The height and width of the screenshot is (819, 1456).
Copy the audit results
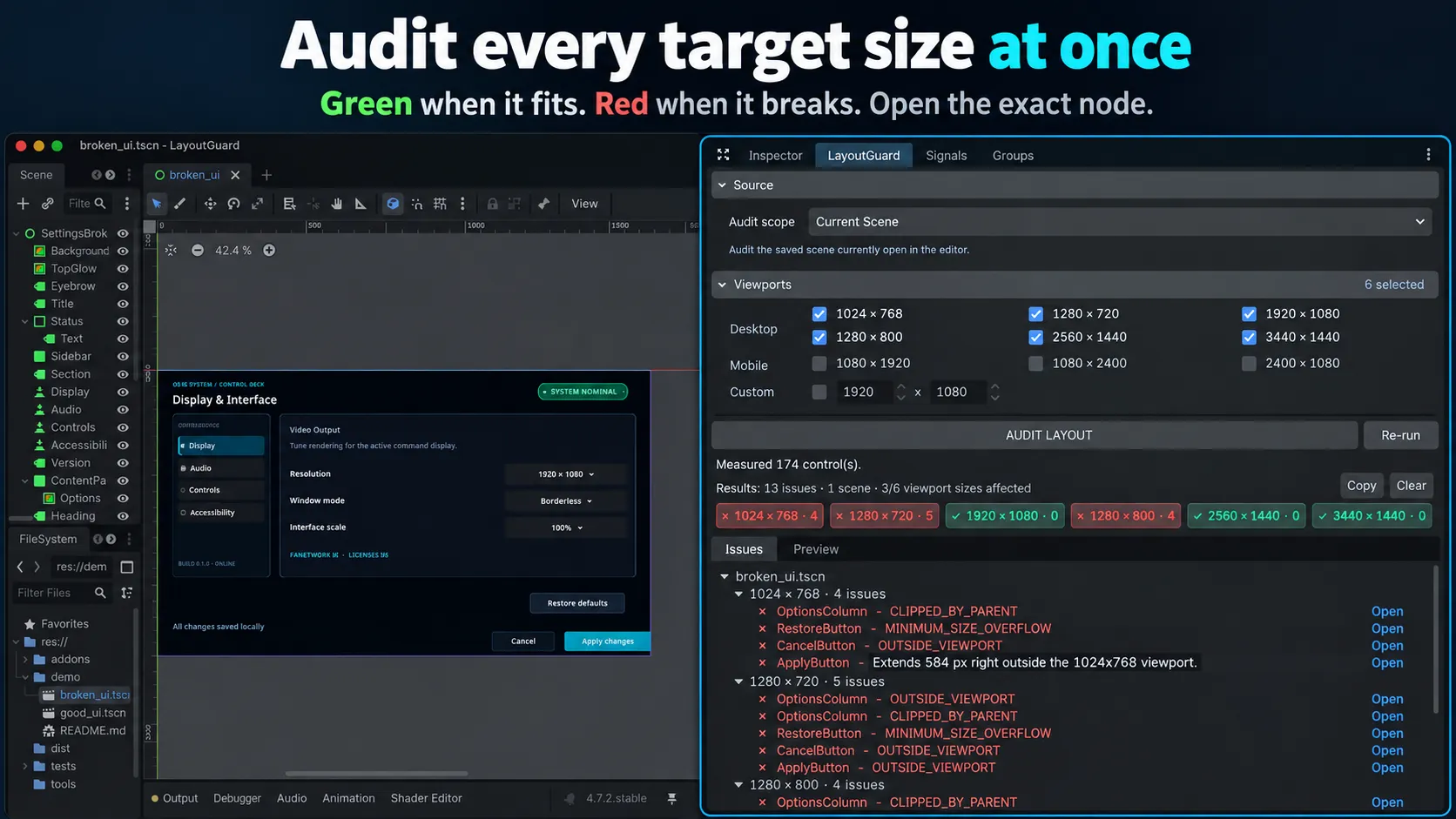(1361, 486)
